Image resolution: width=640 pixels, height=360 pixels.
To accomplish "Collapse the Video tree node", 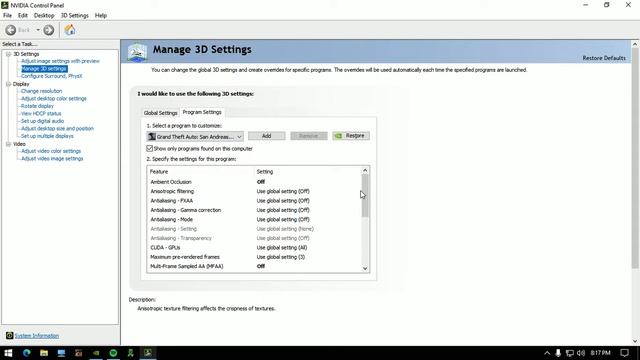I will (8, 144).
